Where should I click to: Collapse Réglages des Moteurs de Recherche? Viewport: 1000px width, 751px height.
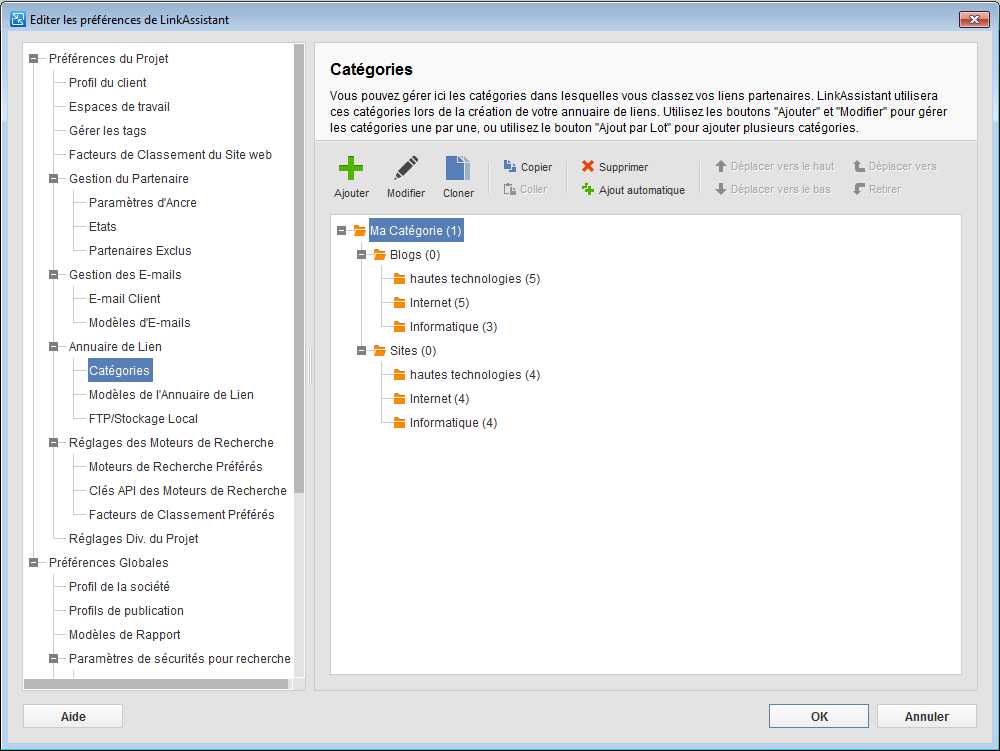click(54, 442)
